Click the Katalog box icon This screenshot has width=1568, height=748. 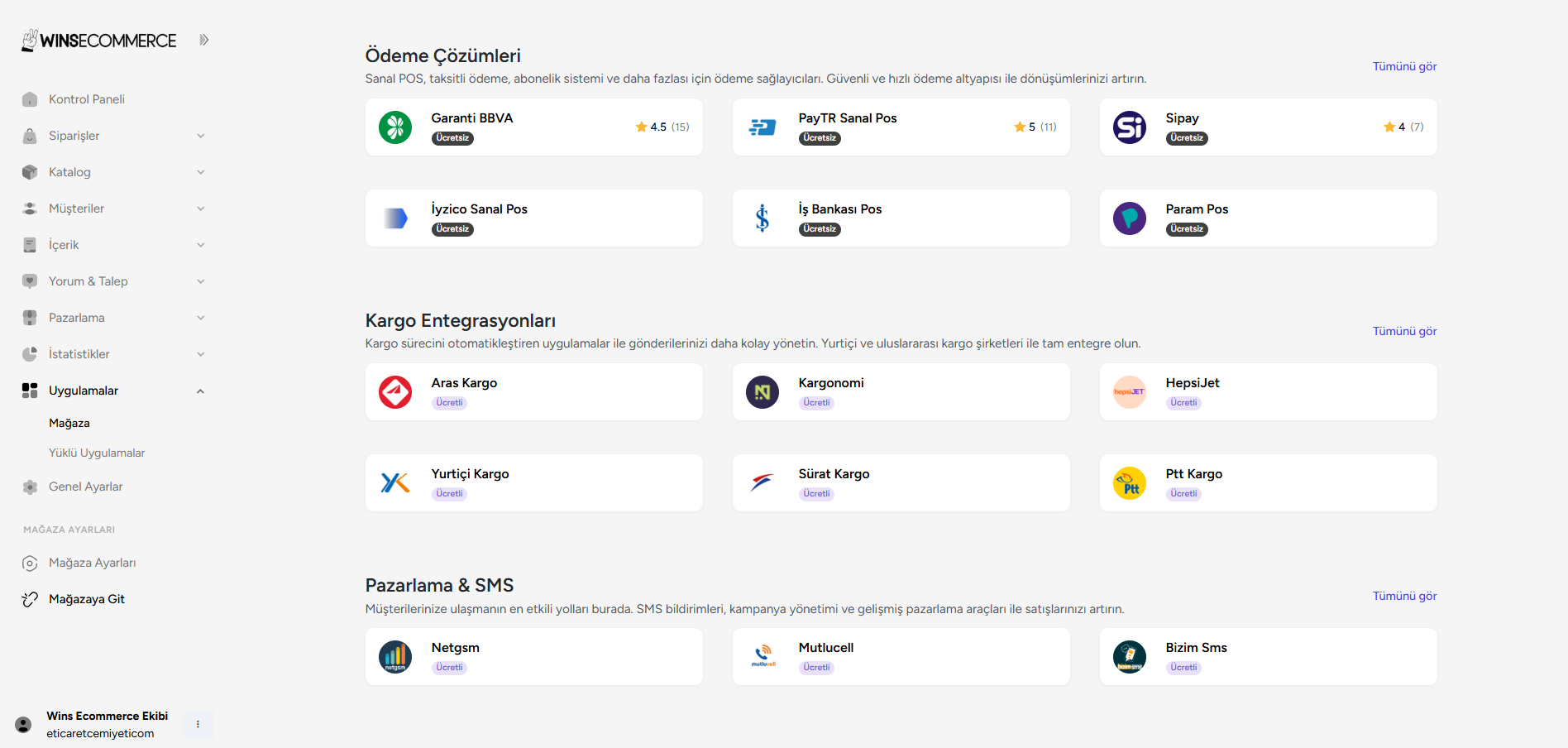click(30, 172)
